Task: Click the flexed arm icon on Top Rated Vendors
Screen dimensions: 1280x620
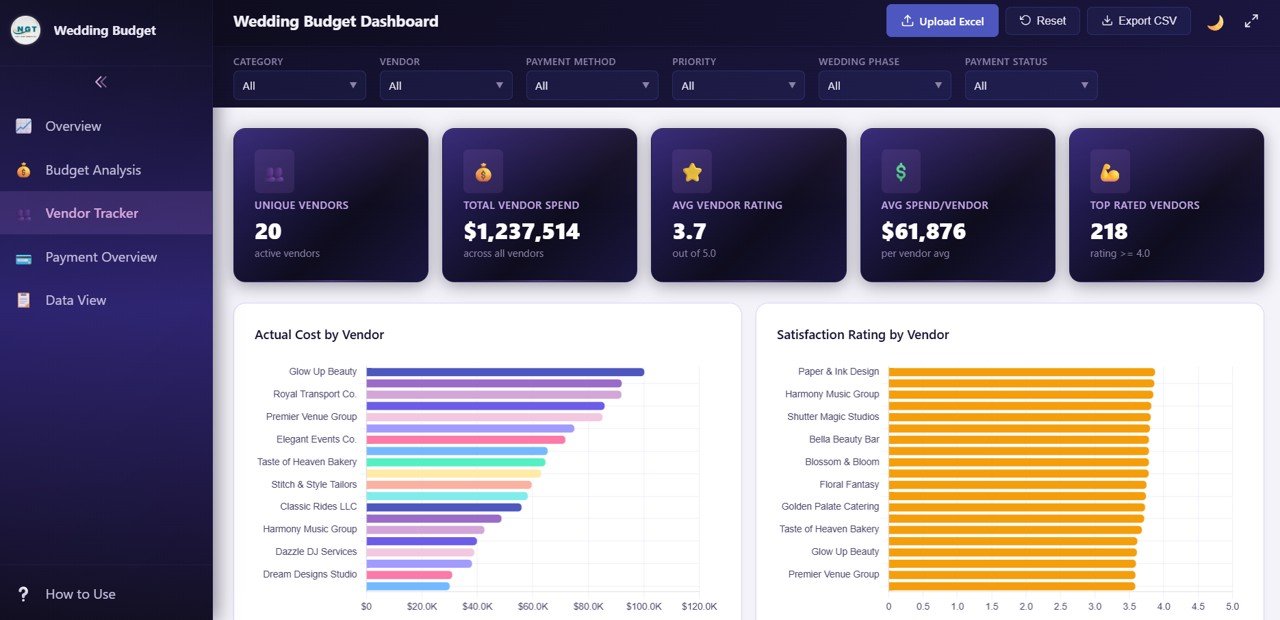Action: pos(1110,171)
